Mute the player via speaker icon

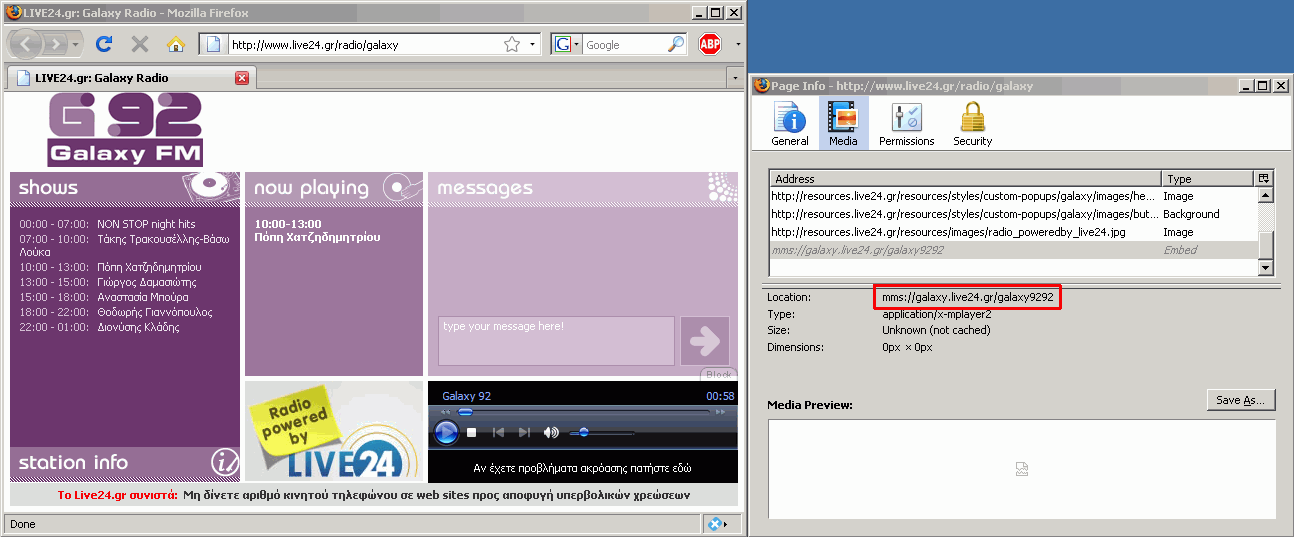551,433
